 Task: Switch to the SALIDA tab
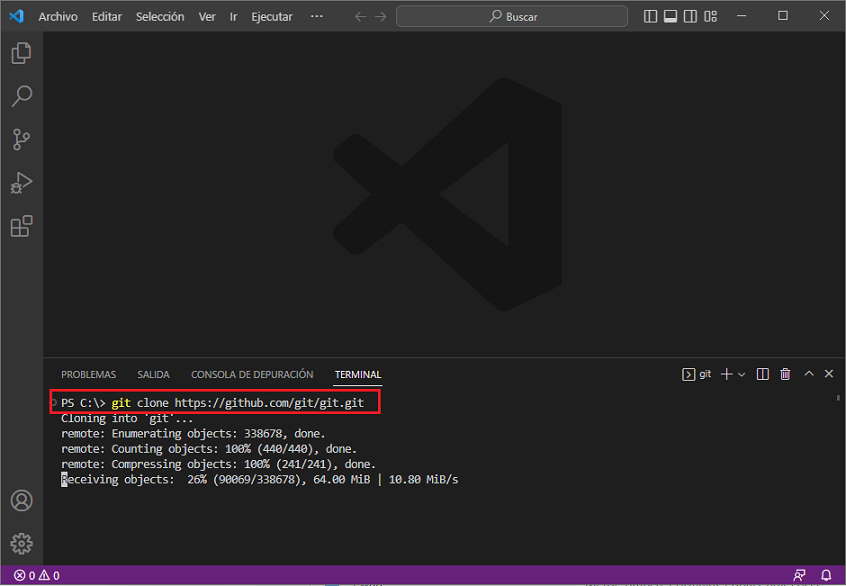tap(153, 374)
